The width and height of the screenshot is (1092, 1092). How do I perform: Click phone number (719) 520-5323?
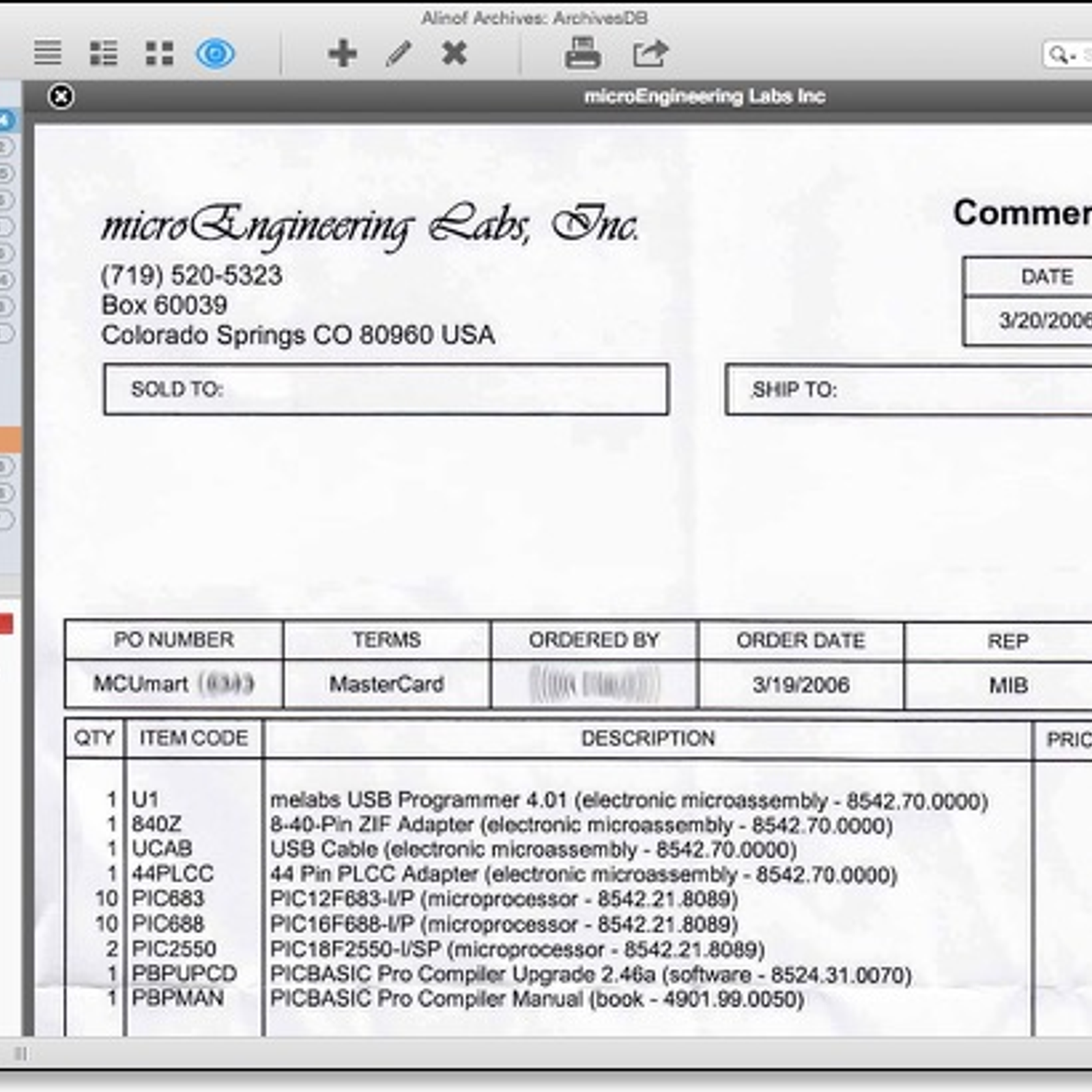(x=192, y=276)
